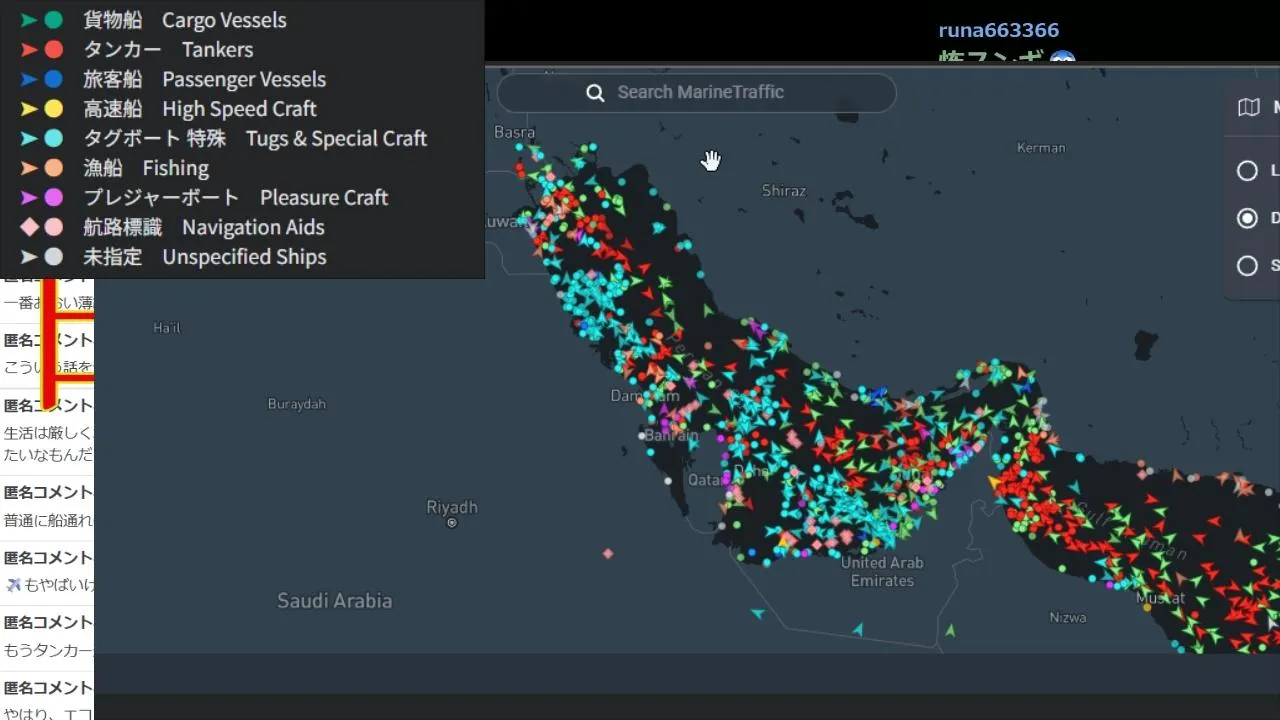
Task: Click the Pleasure Craft legend label
Action: tap(235, 198)
